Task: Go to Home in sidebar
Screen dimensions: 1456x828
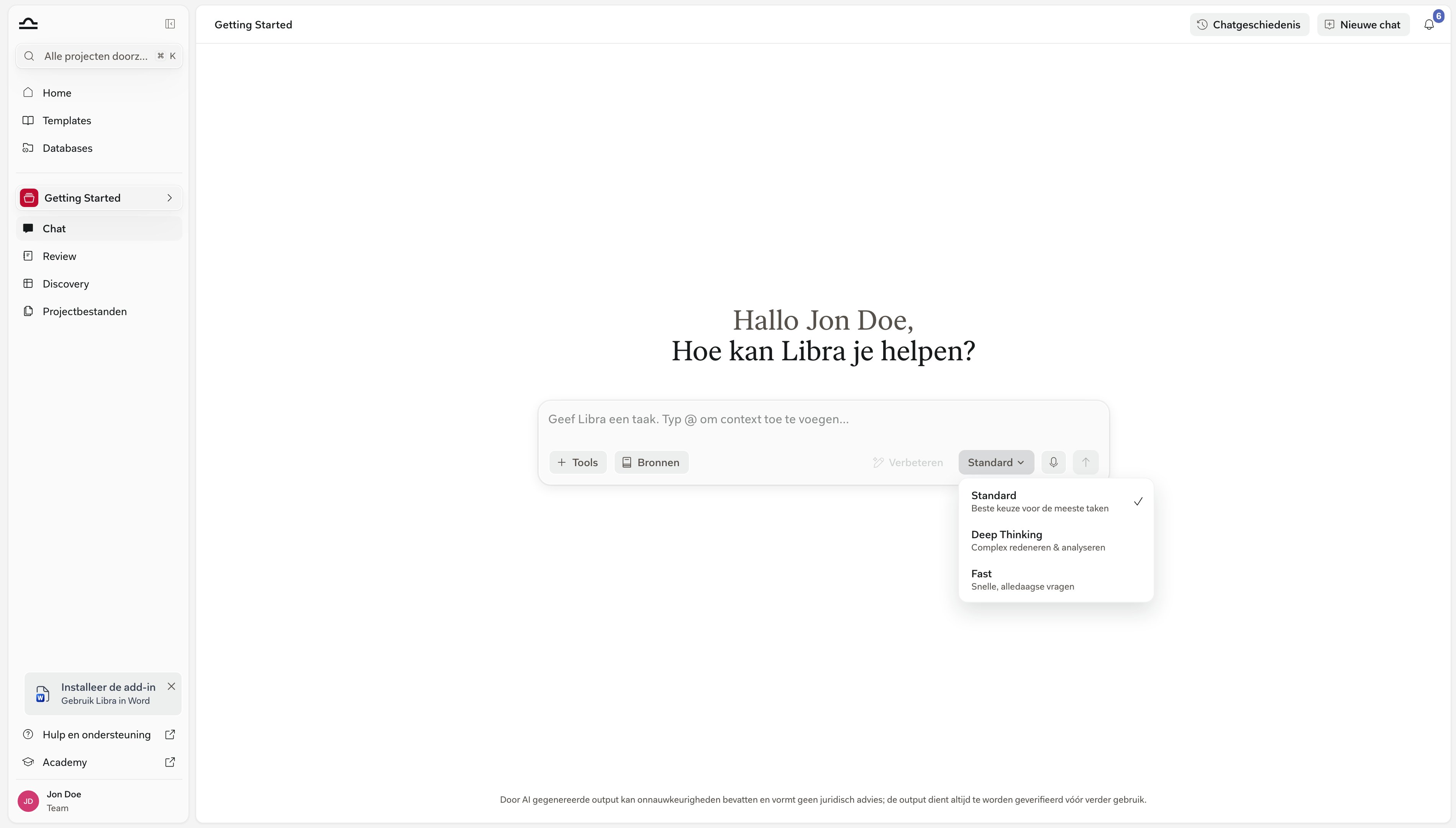Action: pyautogui.click(x=99, y=93)
